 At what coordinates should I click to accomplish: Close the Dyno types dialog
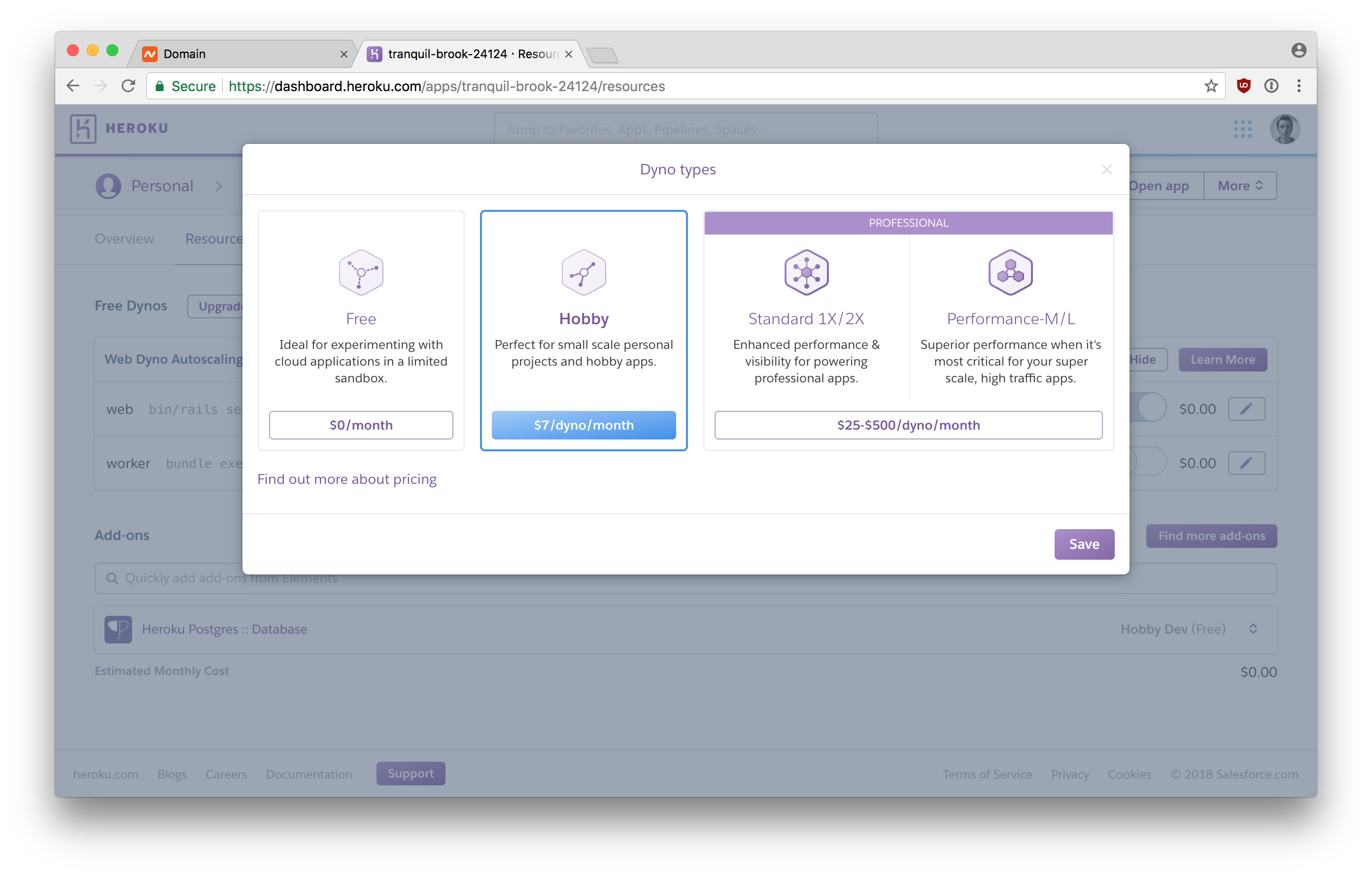pos(1106,170)
